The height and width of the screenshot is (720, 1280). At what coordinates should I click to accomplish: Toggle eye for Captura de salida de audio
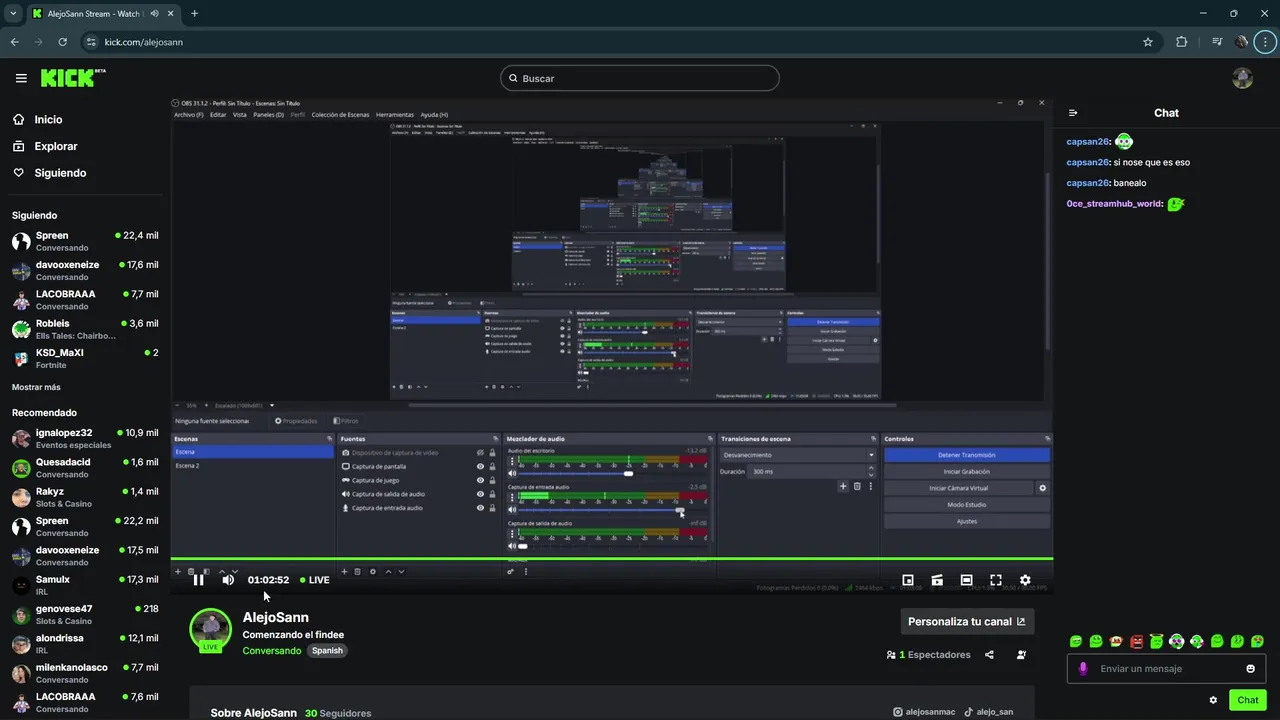coord(480,494)
